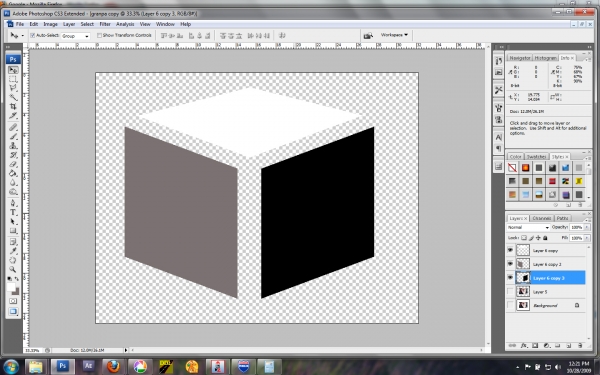Viewport: 600px width, 375px height.
Task: Hide the Layer 6 copy 2 layer
Action: click(510, 264)
